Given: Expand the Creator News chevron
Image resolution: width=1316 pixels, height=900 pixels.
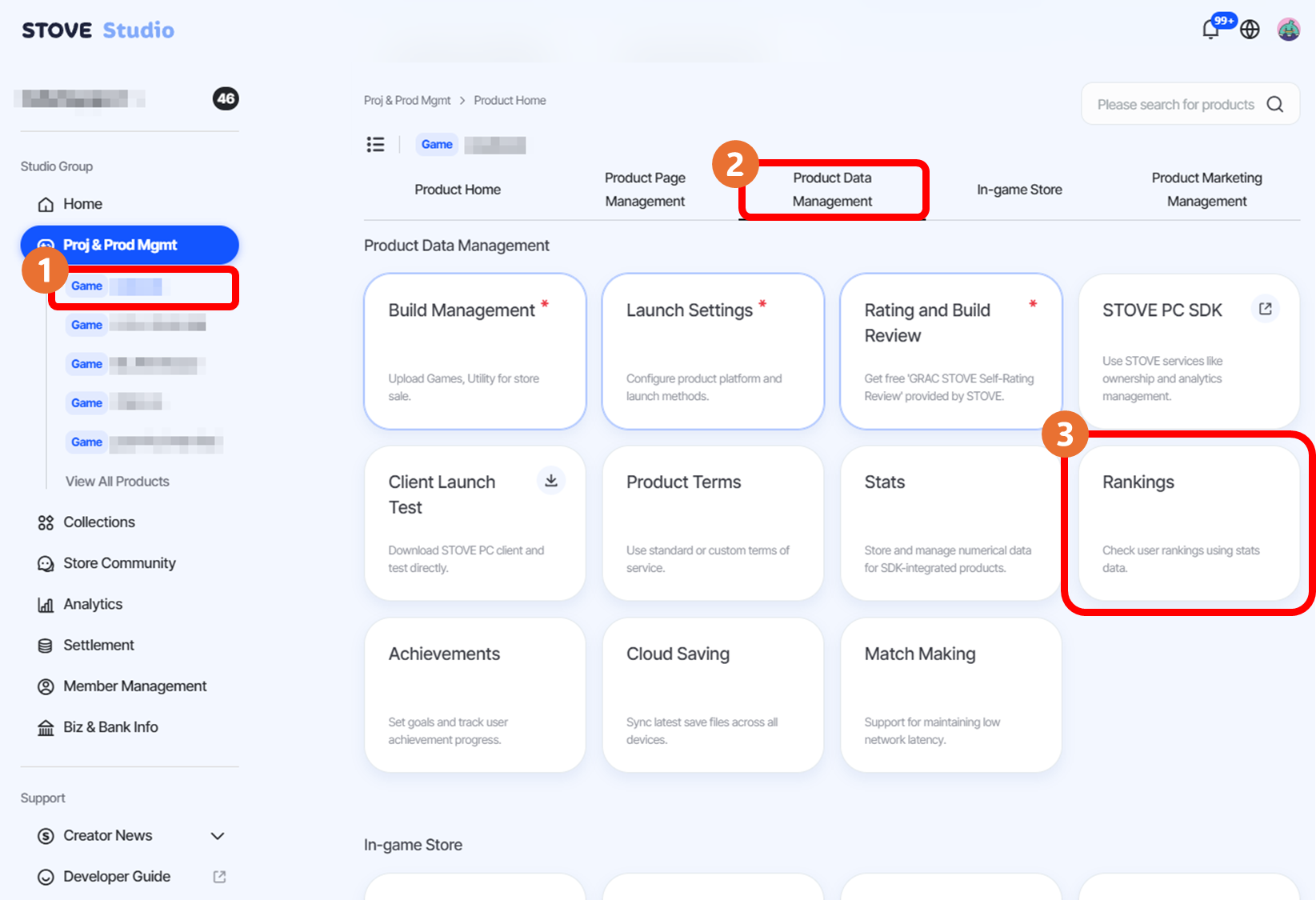Looking at the screenshot, I should click(x=217, y=836).
